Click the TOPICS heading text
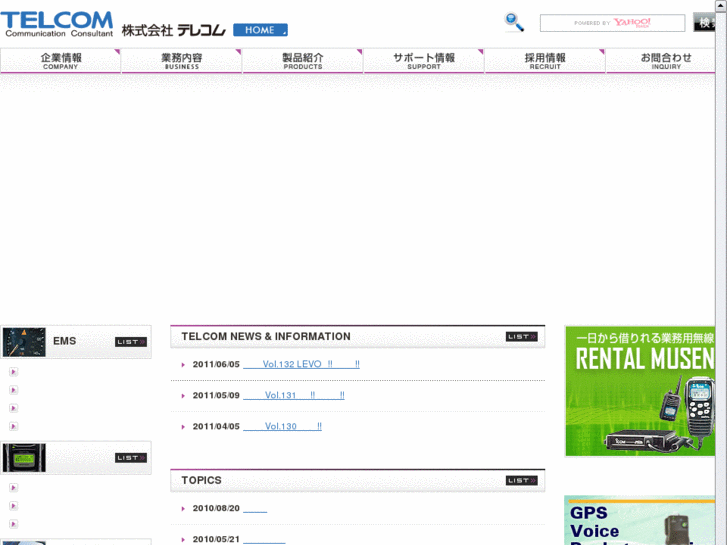 [201, 481]
